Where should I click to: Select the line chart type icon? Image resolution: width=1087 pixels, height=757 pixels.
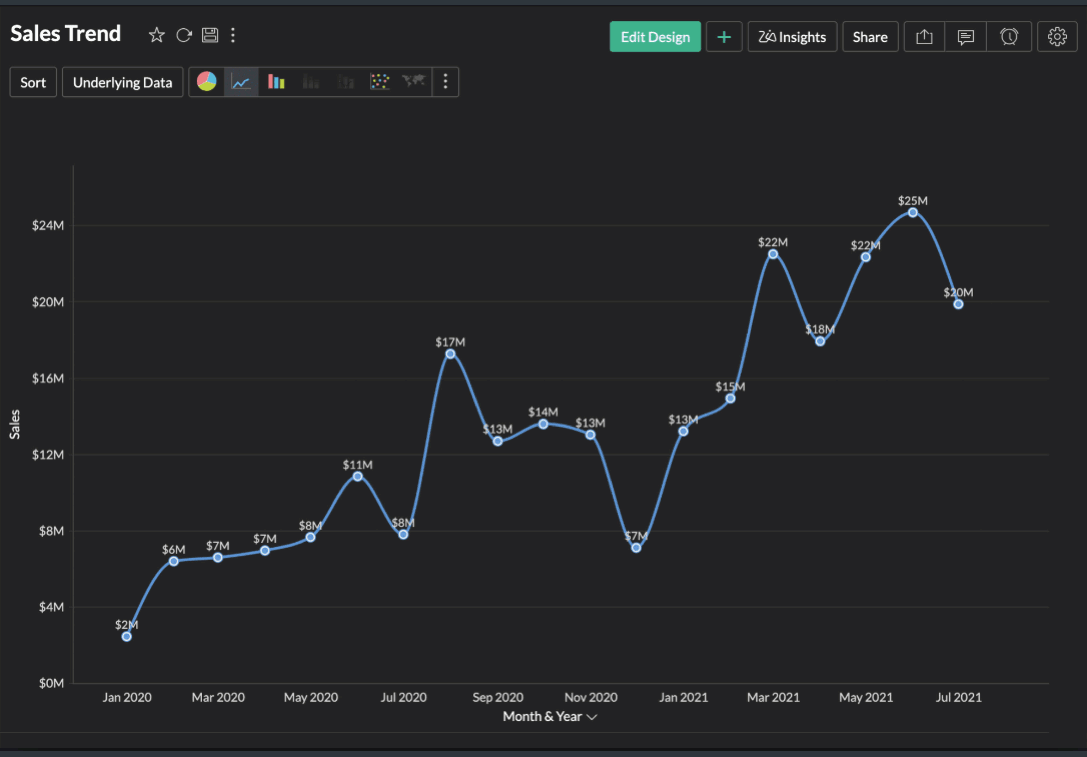coord(240,81)
